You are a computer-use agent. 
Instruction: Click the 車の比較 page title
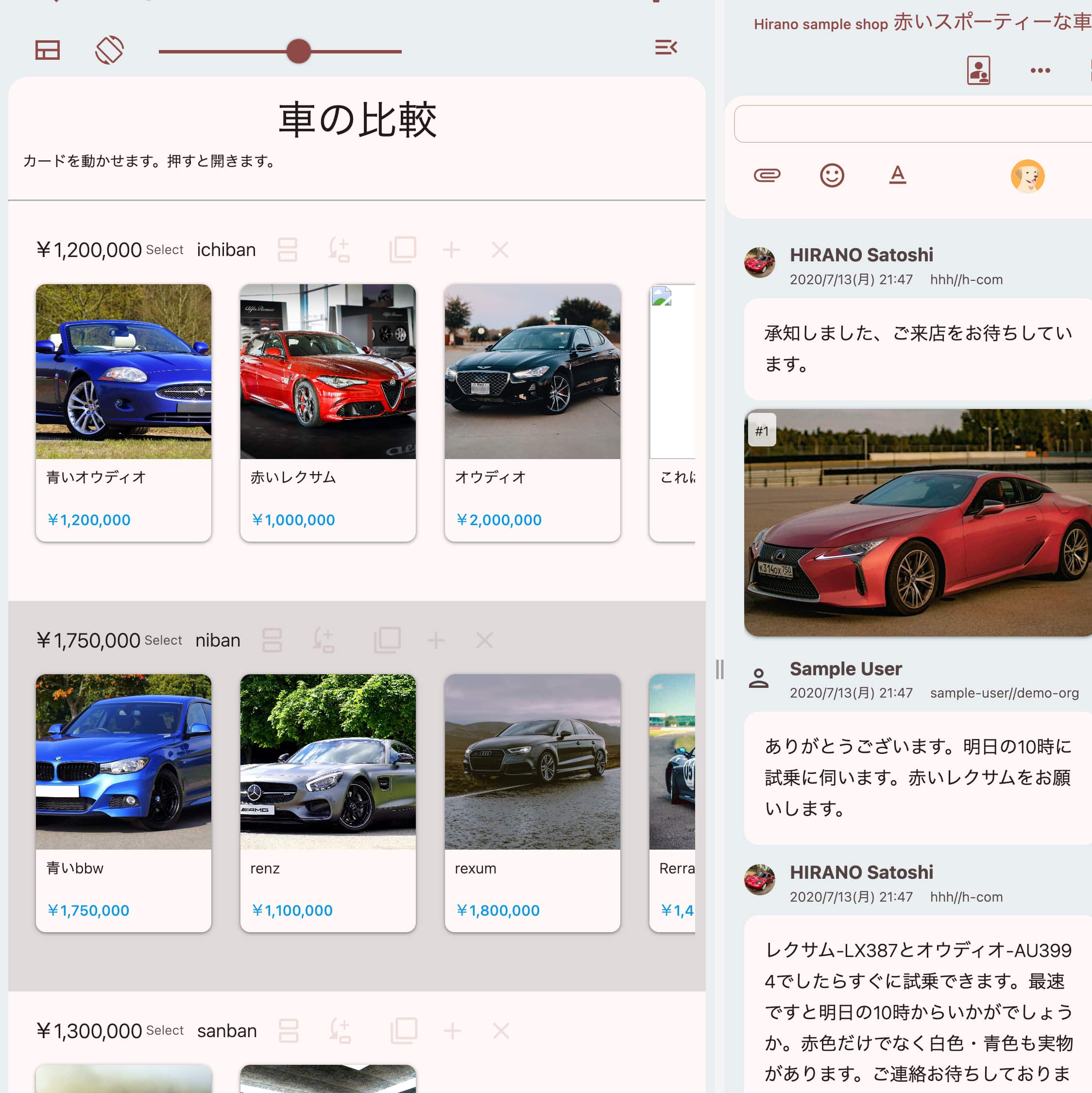click(x=357, y=120)
